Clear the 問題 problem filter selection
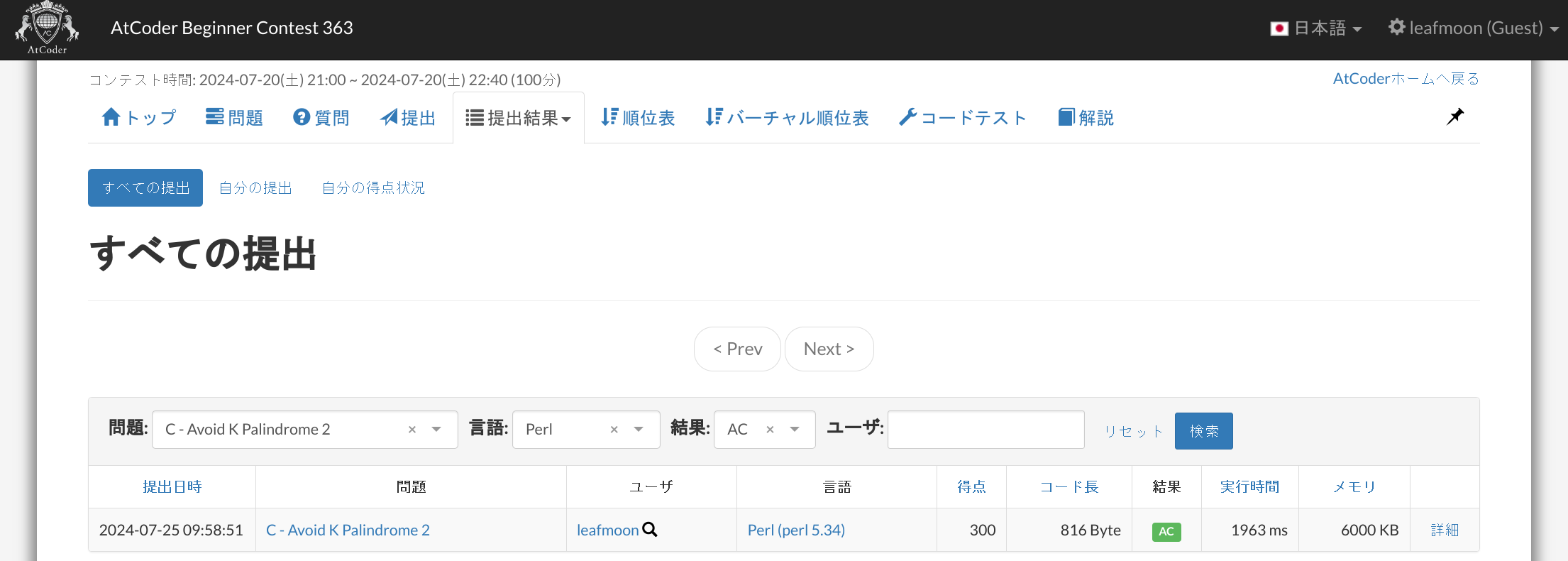1568x561 pixels. 412,430
